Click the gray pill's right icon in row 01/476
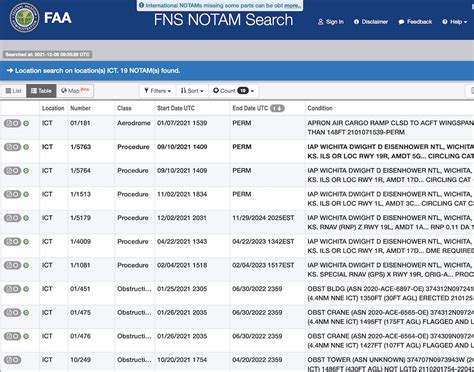Viewport: 474px width, 372px height. [16, 336]
